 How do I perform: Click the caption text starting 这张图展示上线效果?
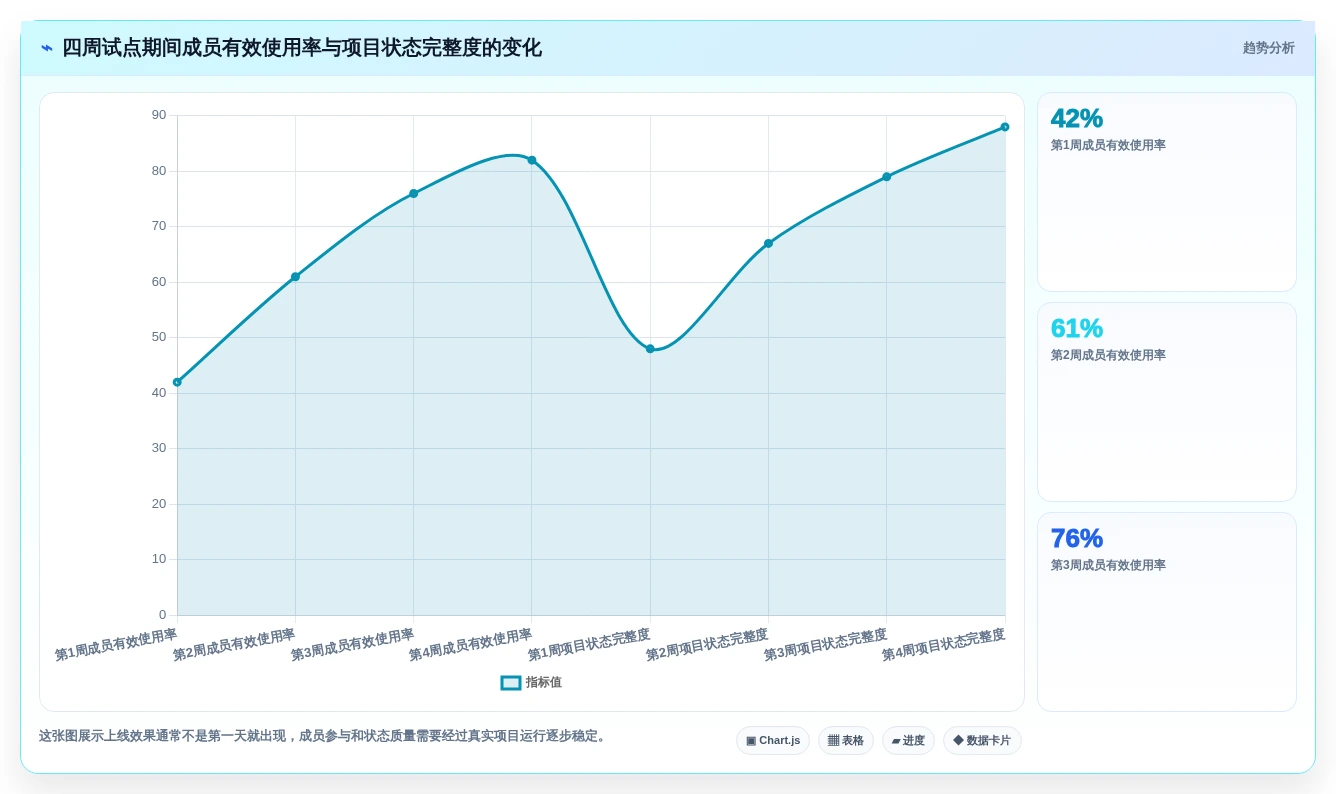[324, 736]
